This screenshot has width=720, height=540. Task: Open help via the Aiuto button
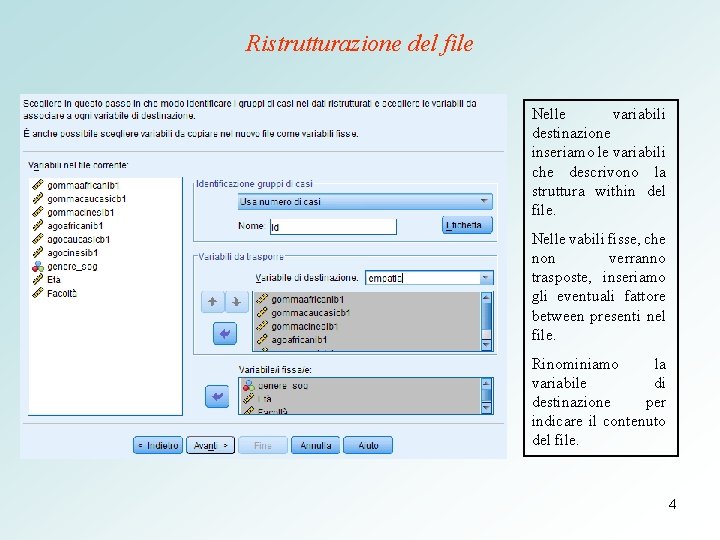368,445
